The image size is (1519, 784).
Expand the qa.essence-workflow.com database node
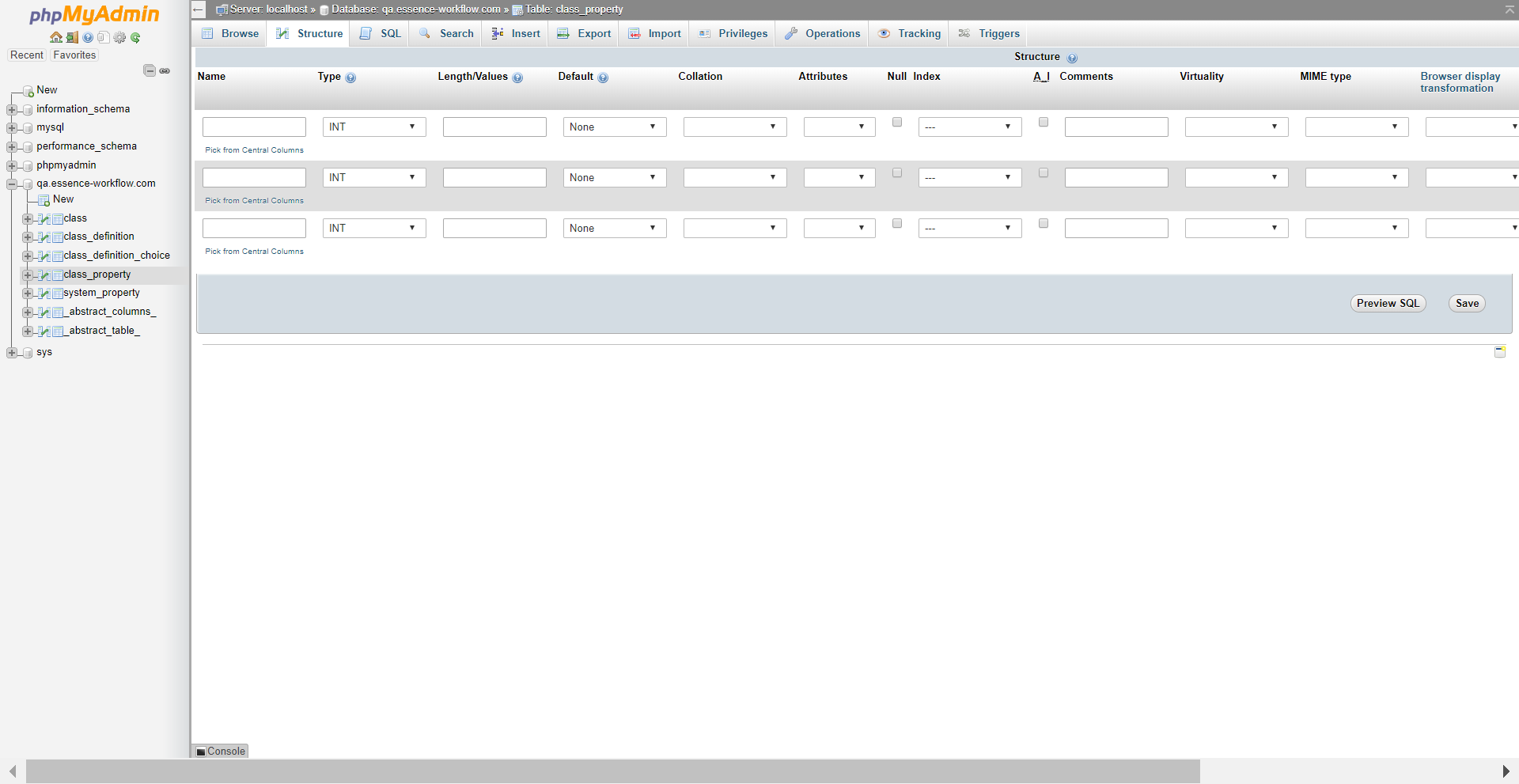pyautogui.click(x=12, y=184)
